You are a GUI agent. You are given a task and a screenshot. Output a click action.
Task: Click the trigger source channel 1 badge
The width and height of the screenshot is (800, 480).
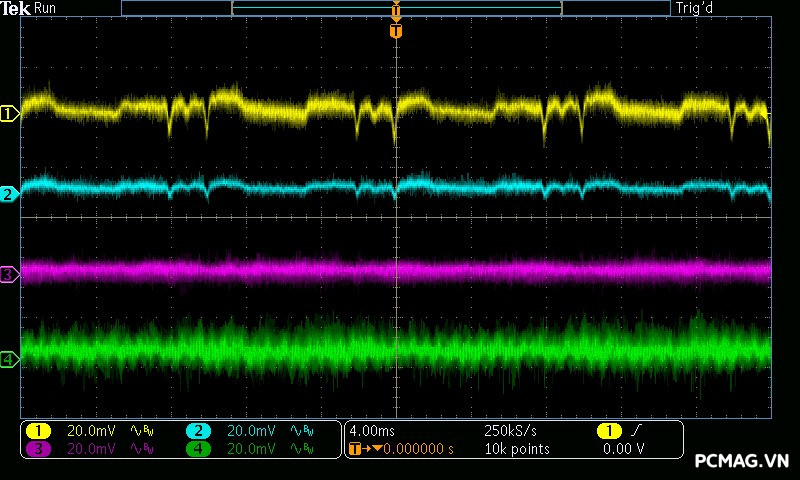(609, 431)
